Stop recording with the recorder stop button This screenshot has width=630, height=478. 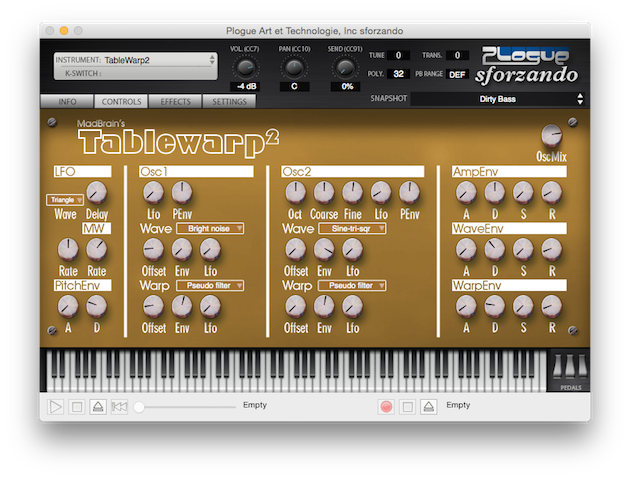407,407
